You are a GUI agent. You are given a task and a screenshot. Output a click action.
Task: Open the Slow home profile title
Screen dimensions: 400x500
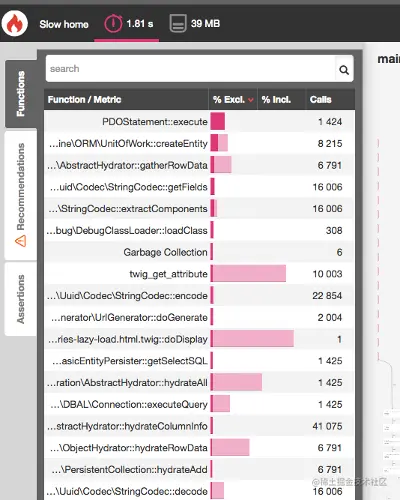tap(64, 24)
